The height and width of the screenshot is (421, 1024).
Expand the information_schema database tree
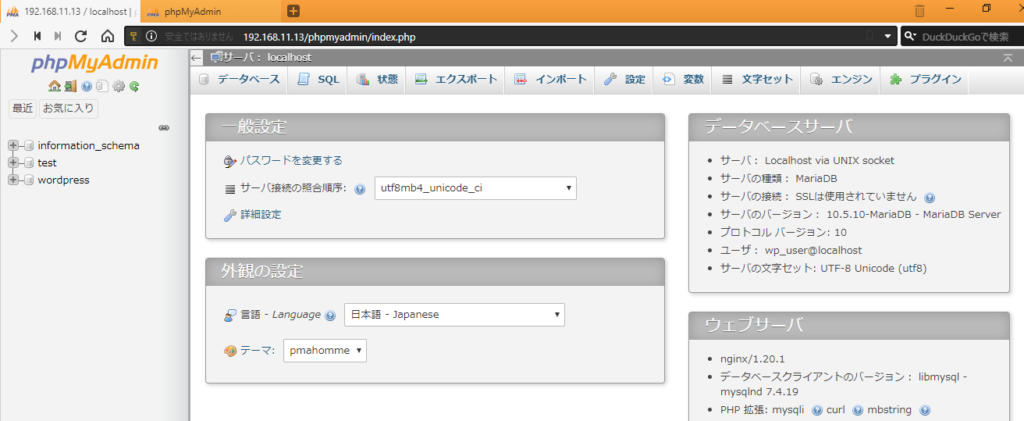[14, 146]
